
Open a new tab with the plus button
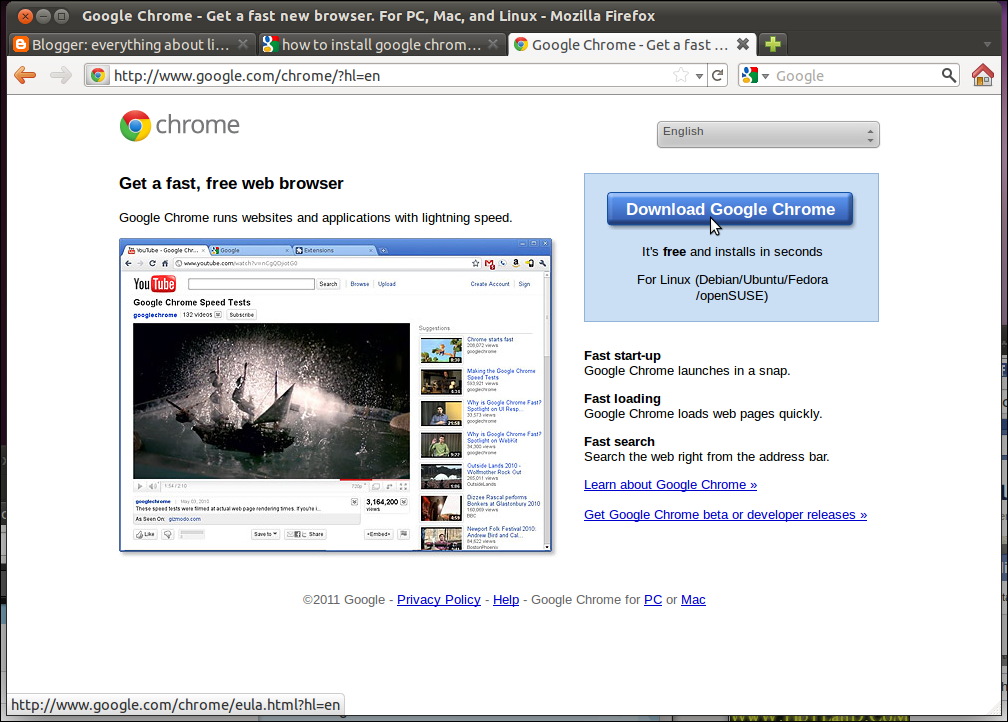pyautogui.click(x=773, y=44)
